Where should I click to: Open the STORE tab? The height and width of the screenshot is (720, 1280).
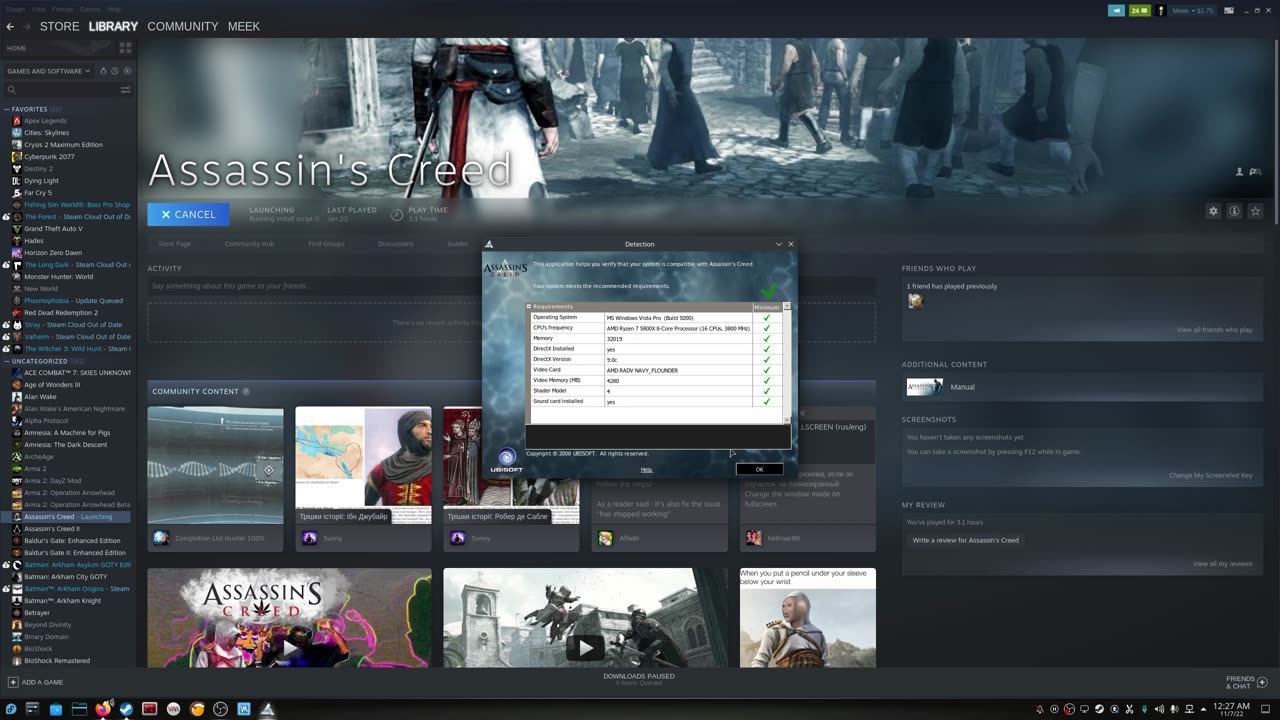pos(59,27)
